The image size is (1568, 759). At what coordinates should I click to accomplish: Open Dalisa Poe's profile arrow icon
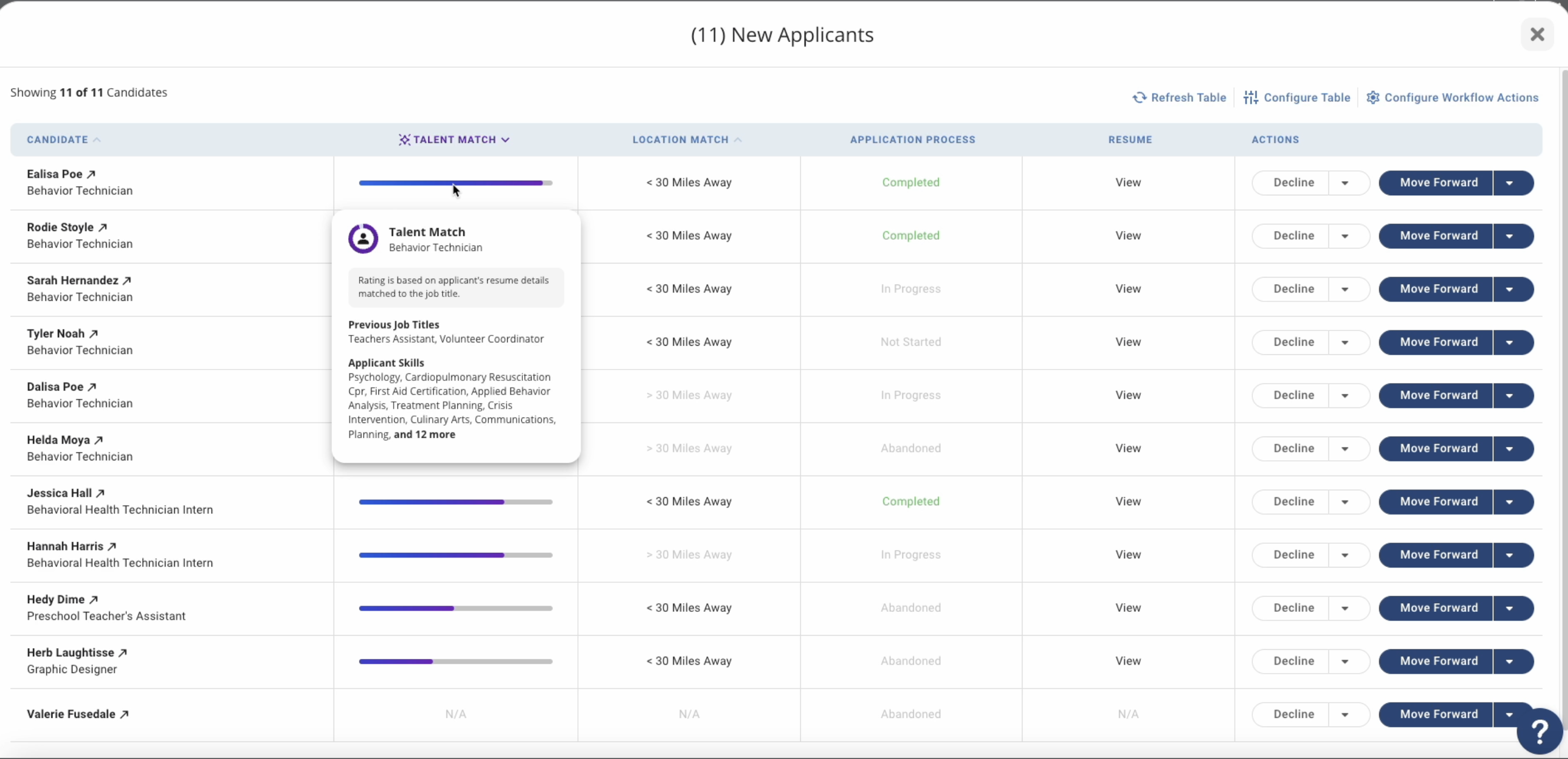pyautogui.click(x=92, y=387)
